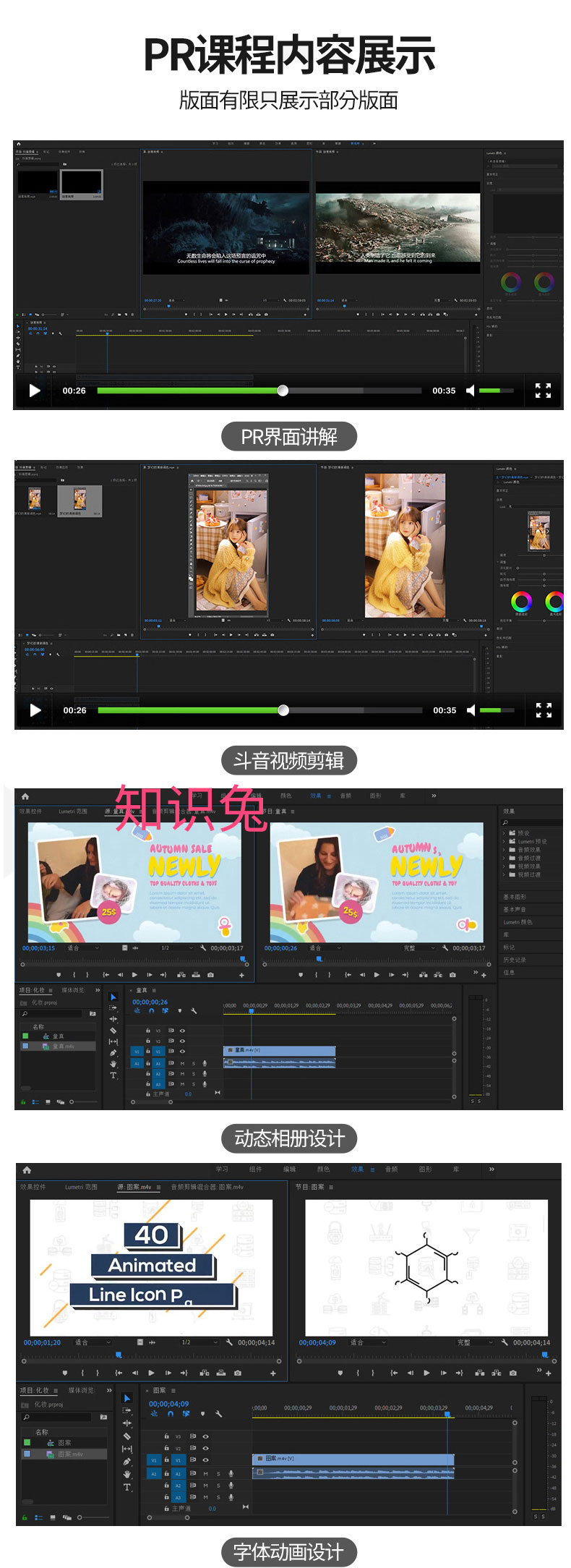Image resolution: width=571 pixels, height=1568 pixels.
Task: Select the Razor tool beside 童真 timeline
Action: pos(113,1031)
